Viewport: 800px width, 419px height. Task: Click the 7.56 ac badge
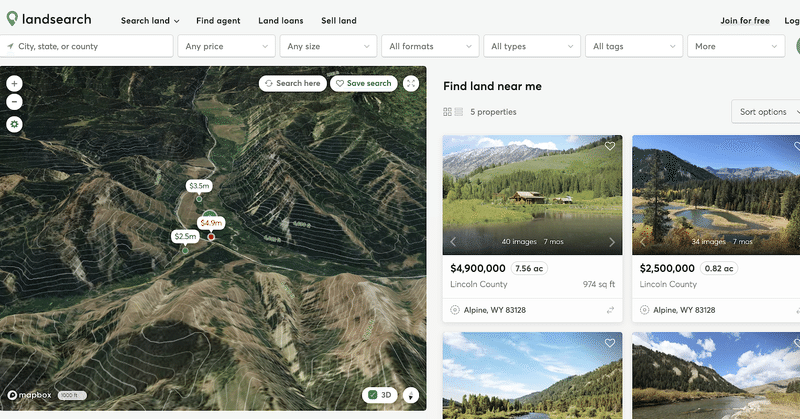[529, 268]
